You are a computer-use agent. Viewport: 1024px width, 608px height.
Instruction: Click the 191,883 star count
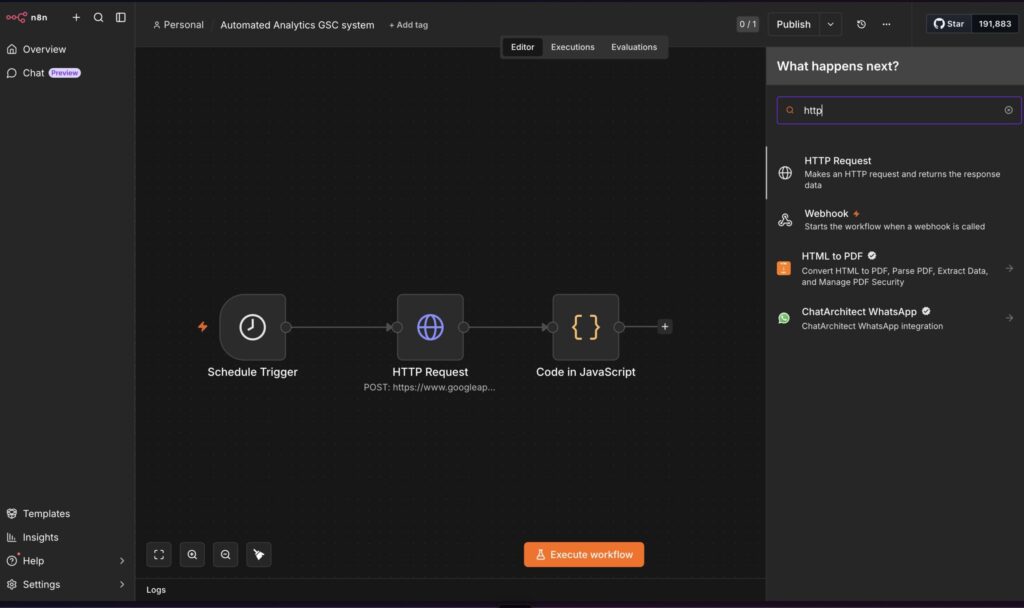click(x=994, y=24)
